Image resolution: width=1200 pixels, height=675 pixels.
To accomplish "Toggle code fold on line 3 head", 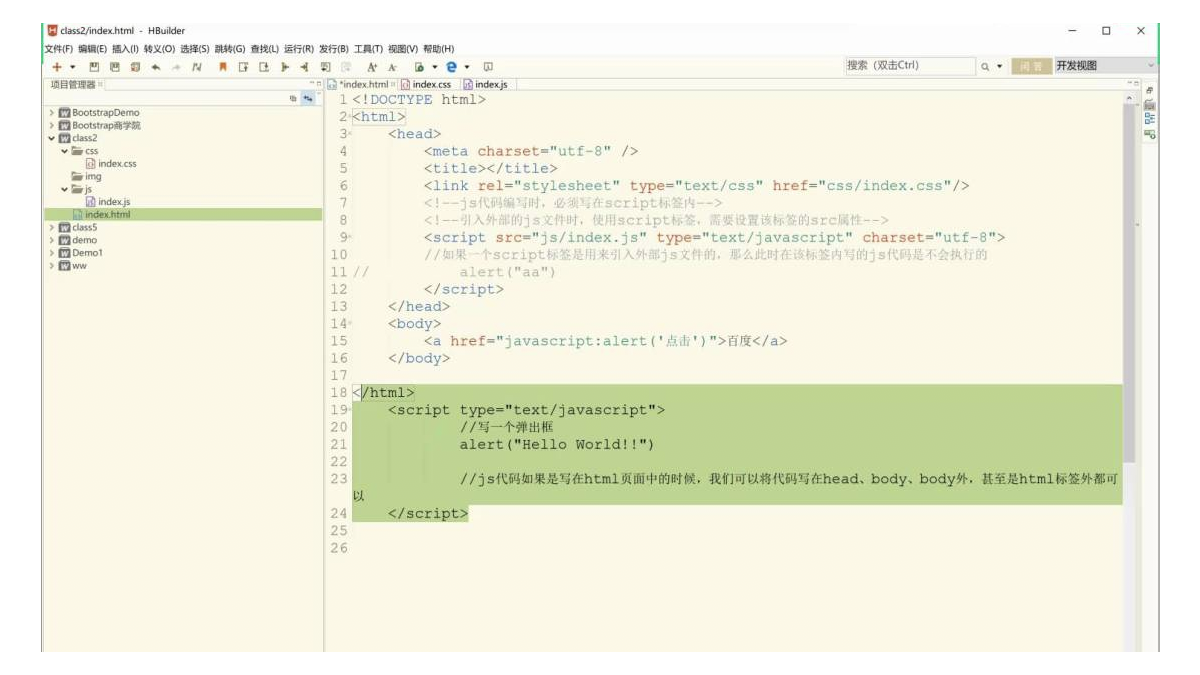I will click(x=349, y=133).
